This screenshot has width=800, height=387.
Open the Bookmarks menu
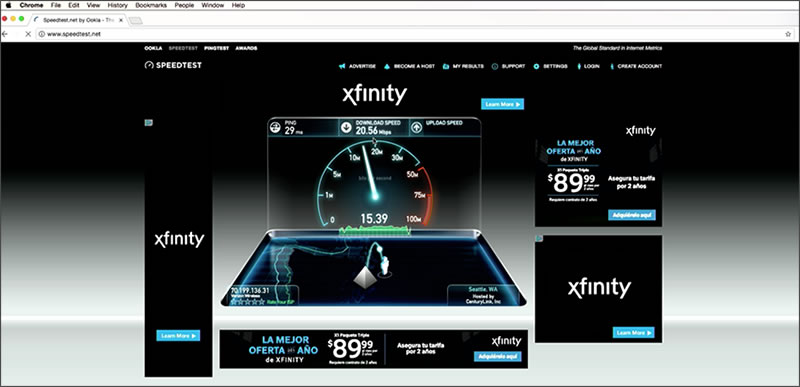pos(151,5)
